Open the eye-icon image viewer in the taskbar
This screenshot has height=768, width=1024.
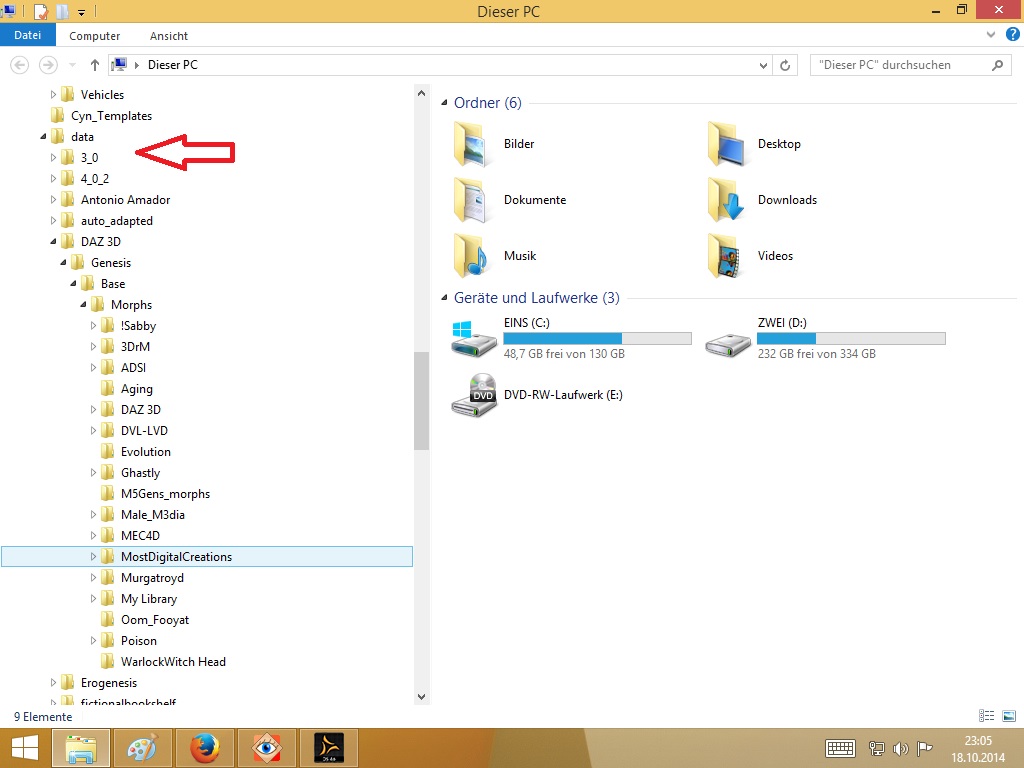point(266,748)
